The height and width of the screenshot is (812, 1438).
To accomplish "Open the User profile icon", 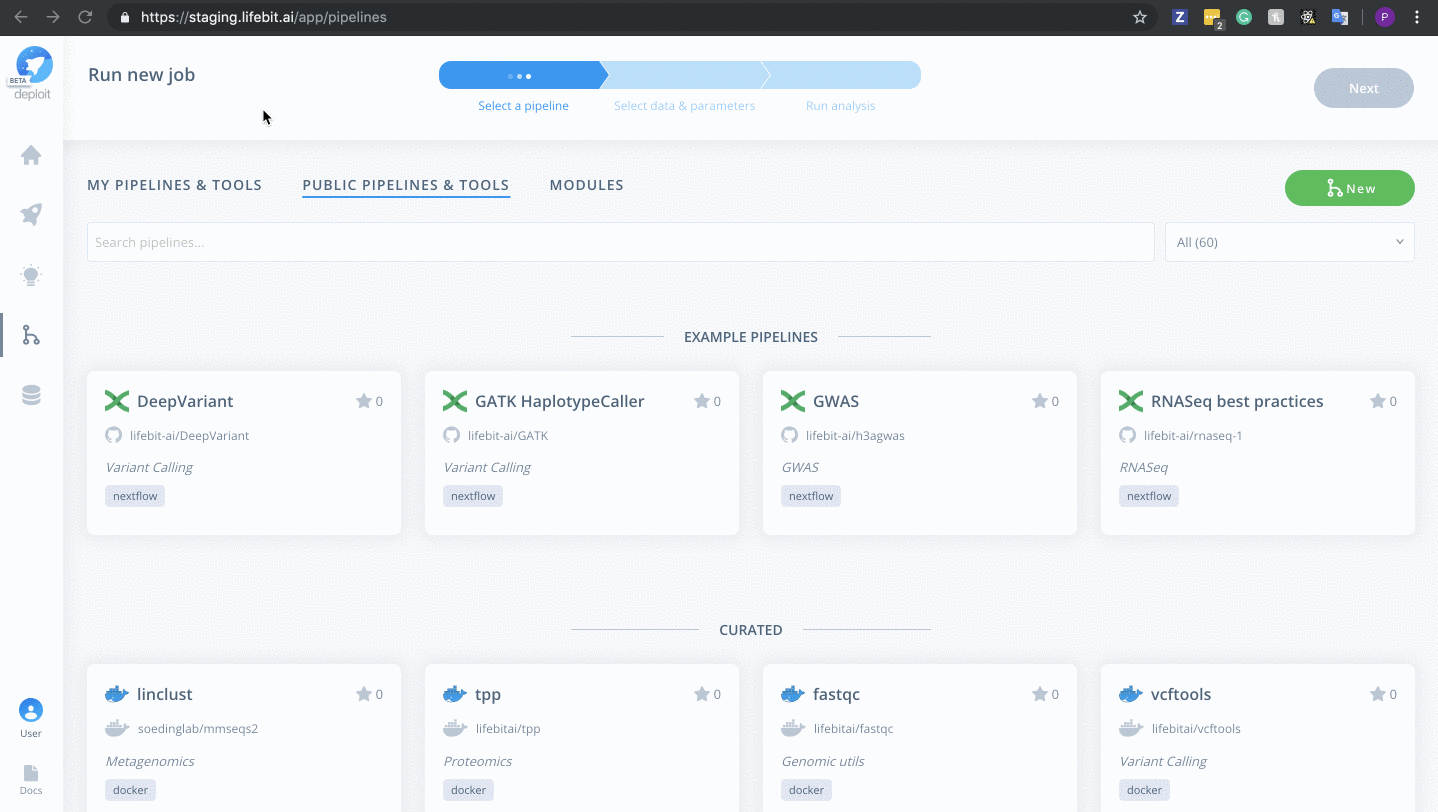I will 31,711.
